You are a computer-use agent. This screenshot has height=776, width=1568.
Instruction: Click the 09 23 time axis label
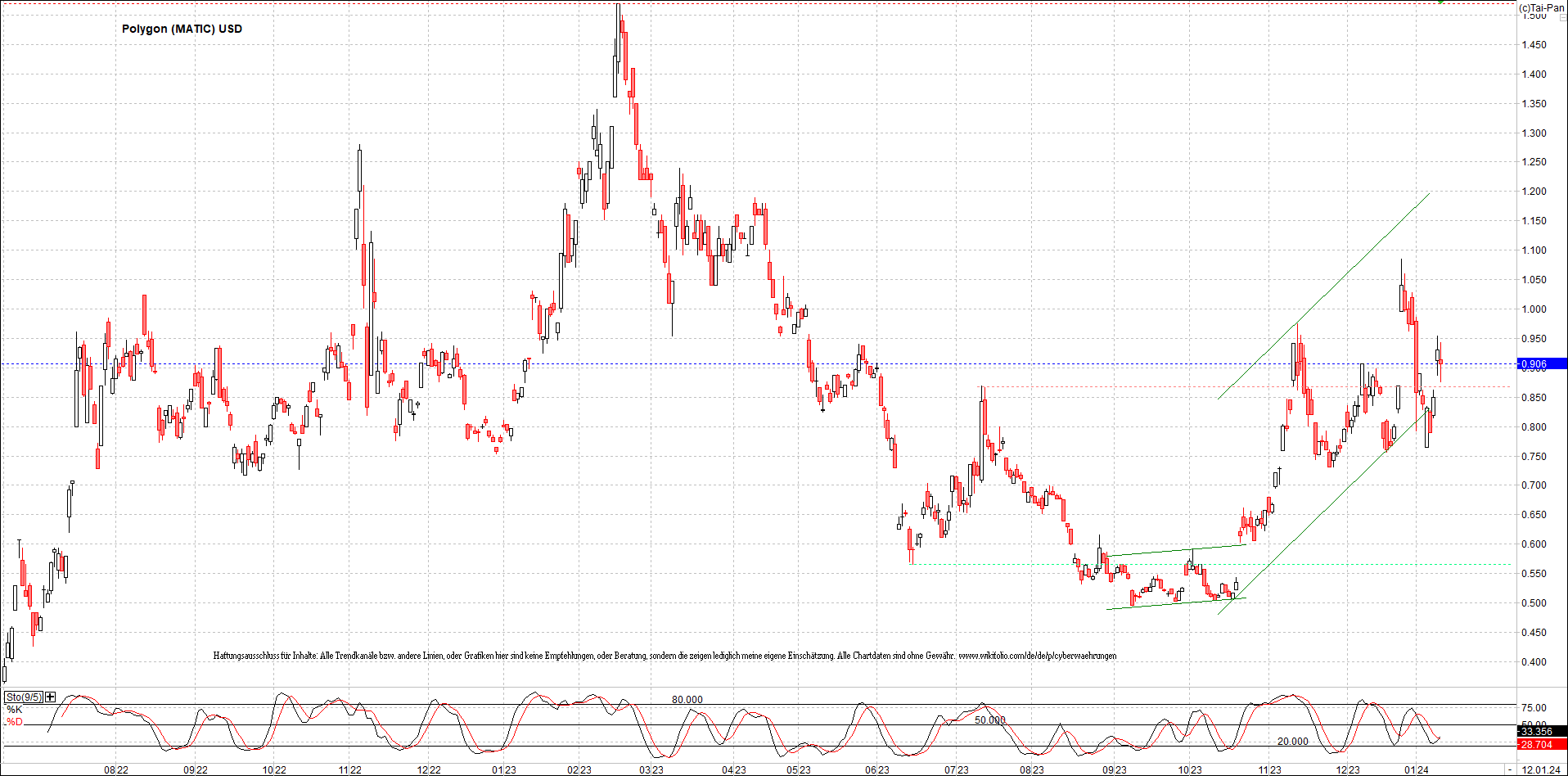(x=1114, y=769)
